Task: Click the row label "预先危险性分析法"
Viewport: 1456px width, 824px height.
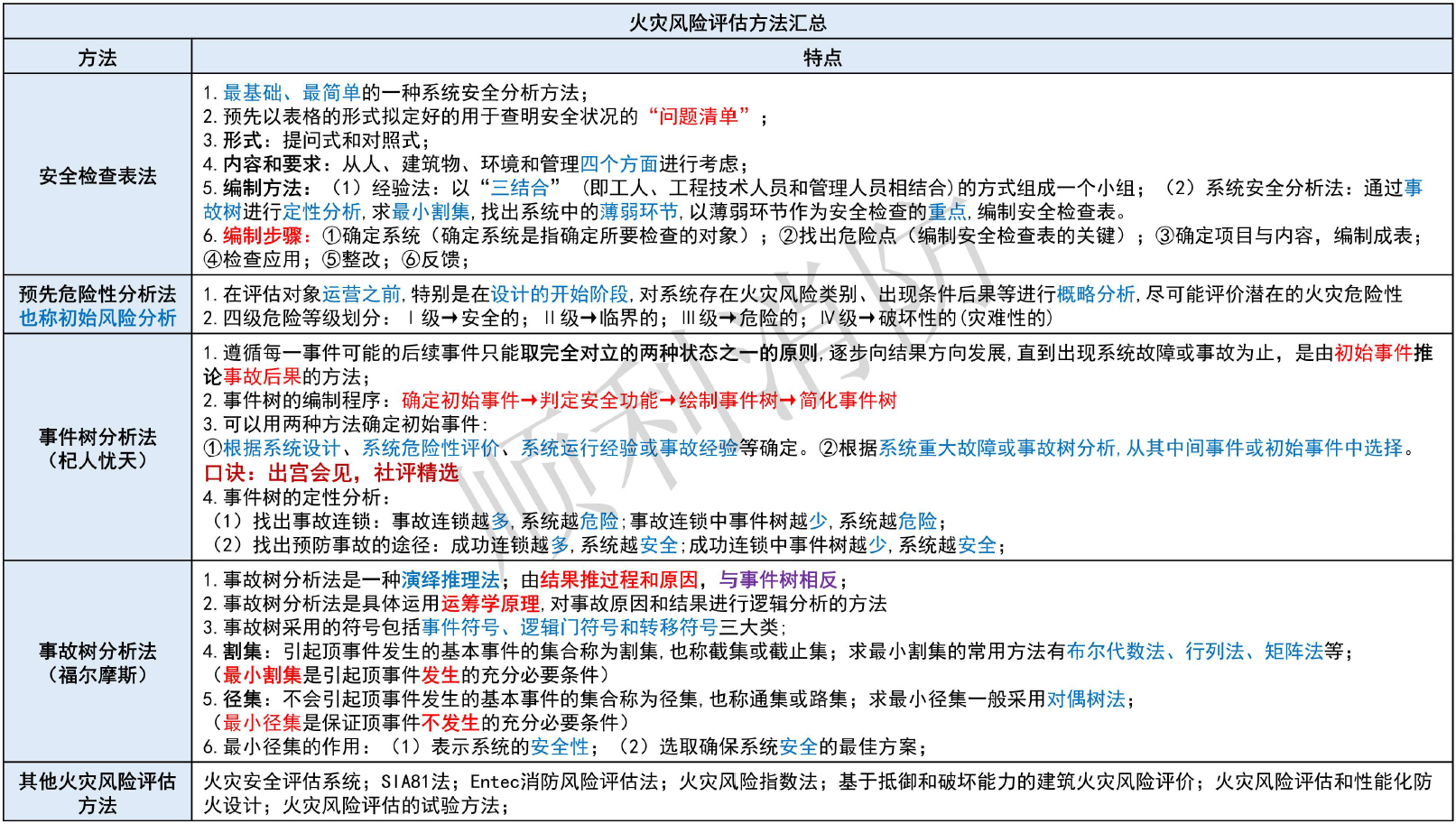Action: pos(97,294)
